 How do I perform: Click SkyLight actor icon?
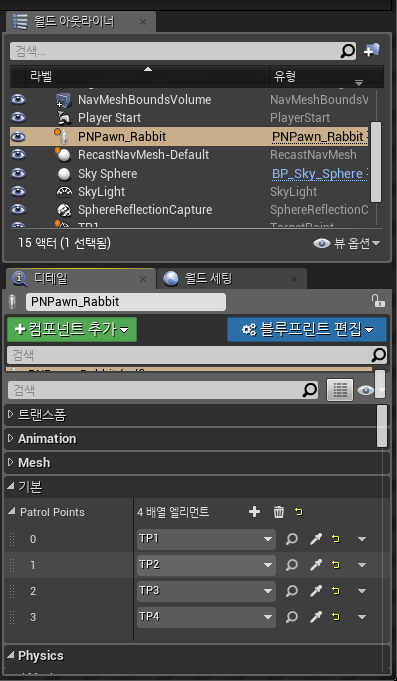(64, 192)
